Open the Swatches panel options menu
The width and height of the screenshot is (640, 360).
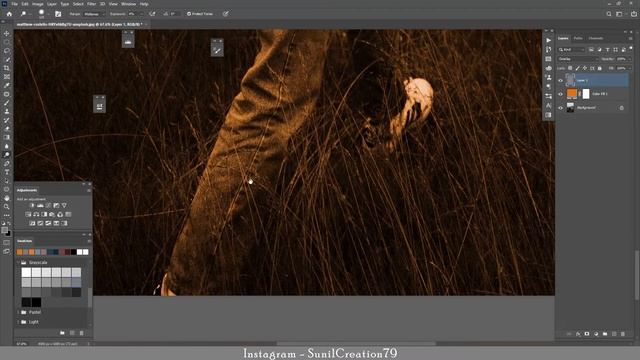(x=89, y=241)
